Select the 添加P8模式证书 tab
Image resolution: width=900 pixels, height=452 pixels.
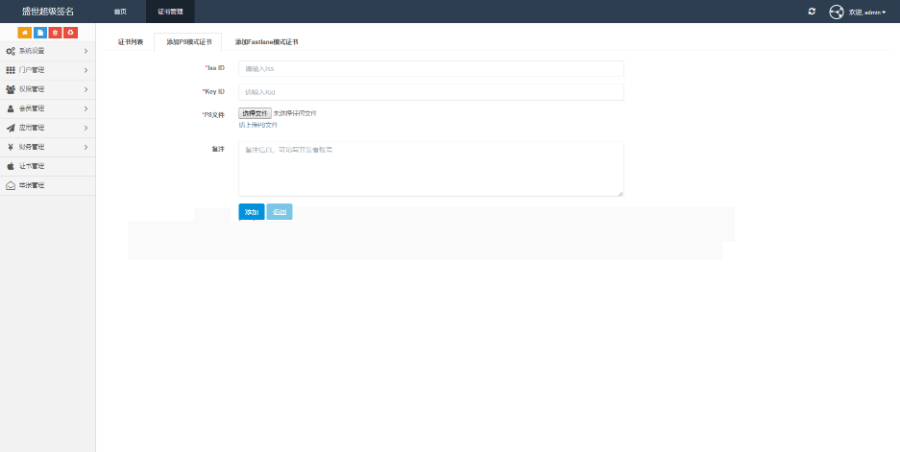[x=188, y=42]
